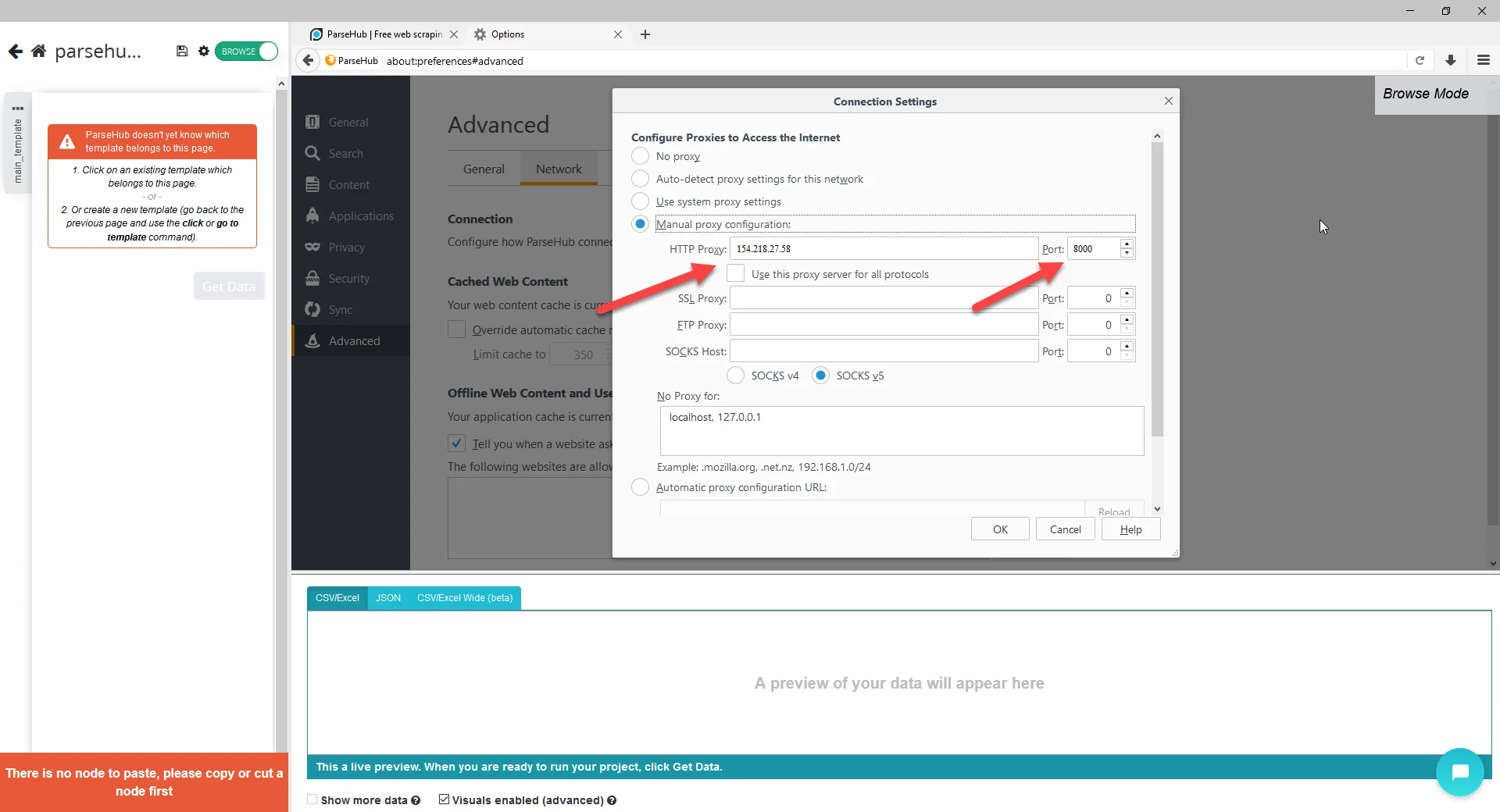
Task: Toggle the BROWSE mode switch
Action: tap(246, 51)
